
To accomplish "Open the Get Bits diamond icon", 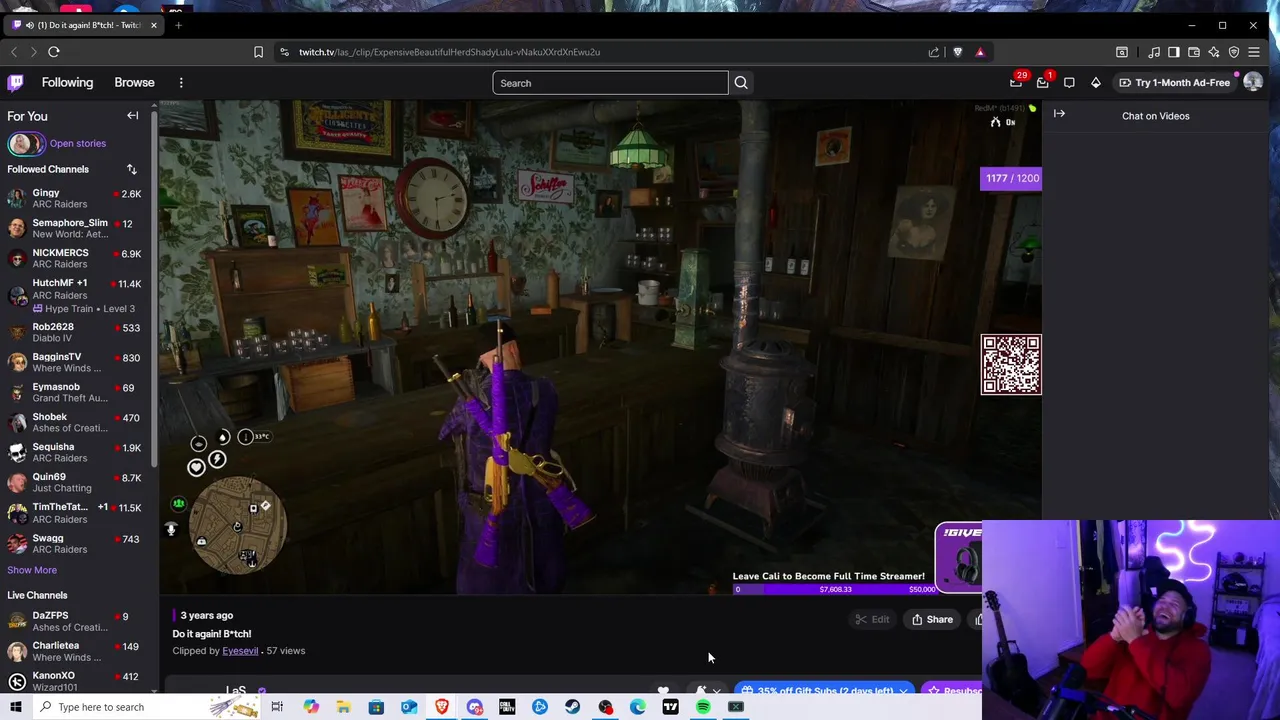I will coord(1096,83).
